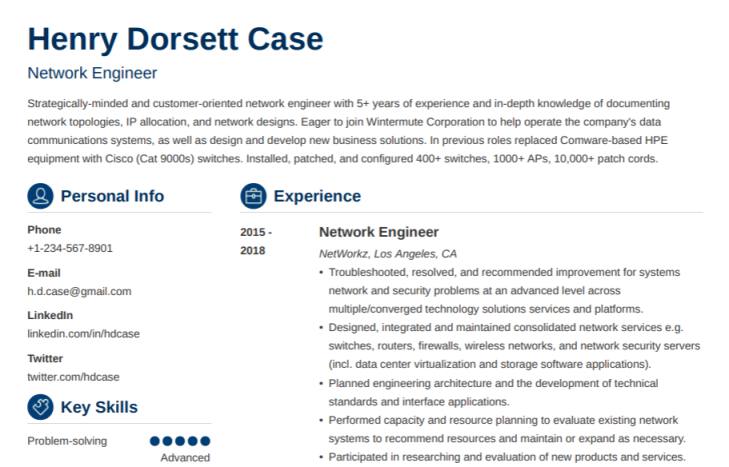729x467 pixels.
Task: Click the h.d.case@gmail.com email address
Action: (x=80, y=291)
